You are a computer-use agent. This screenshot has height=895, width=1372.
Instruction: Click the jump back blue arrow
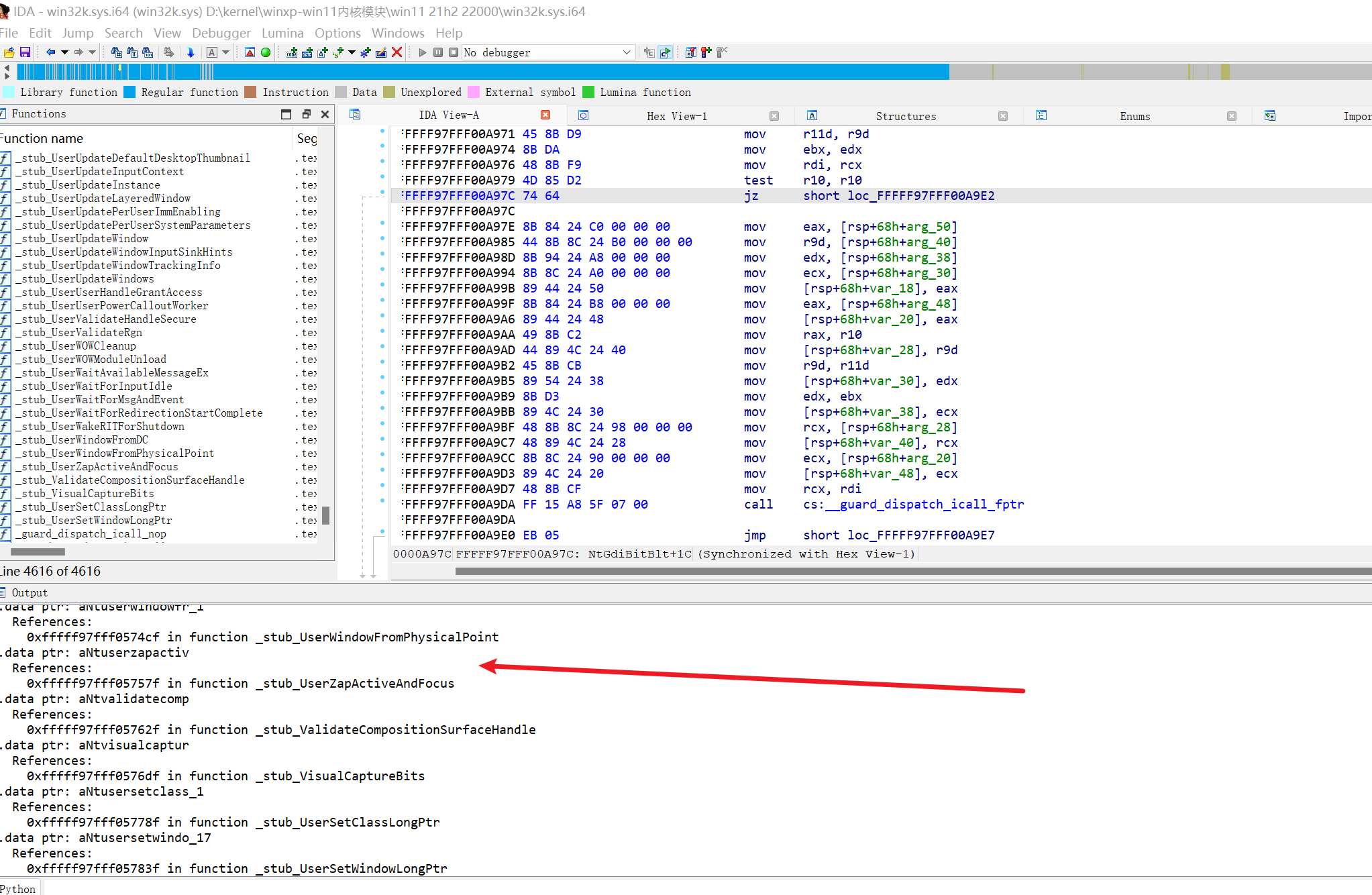tap(50, 52)
